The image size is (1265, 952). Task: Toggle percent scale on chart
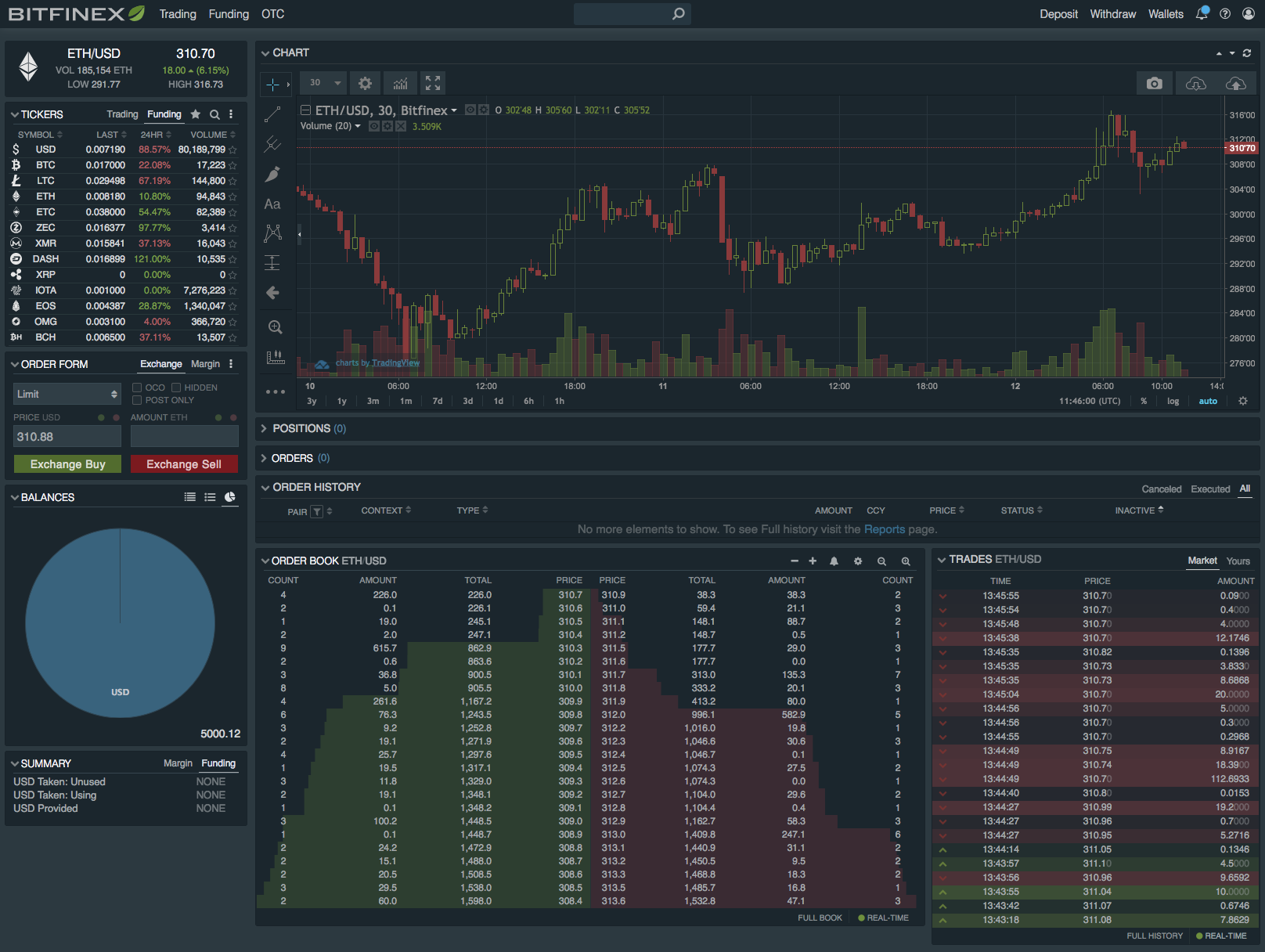[x=1144, y=401]
